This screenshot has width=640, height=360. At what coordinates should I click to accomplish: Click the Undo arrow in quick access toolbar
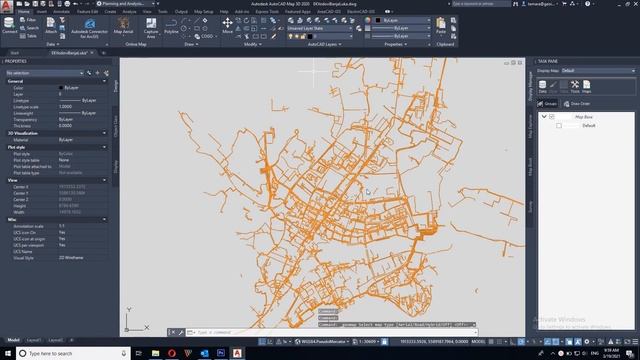[75, 4]
